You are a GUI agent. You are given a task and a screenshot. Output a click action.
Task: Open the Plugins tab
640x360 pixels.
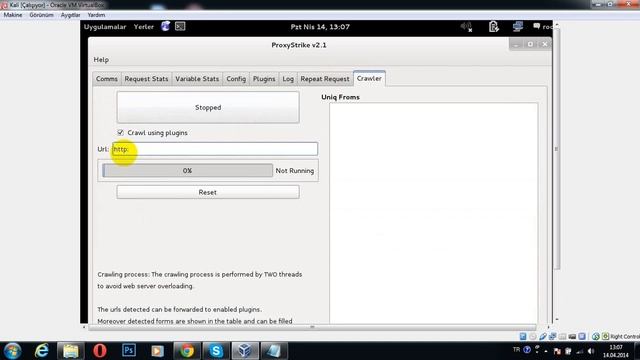coord(264,79)
